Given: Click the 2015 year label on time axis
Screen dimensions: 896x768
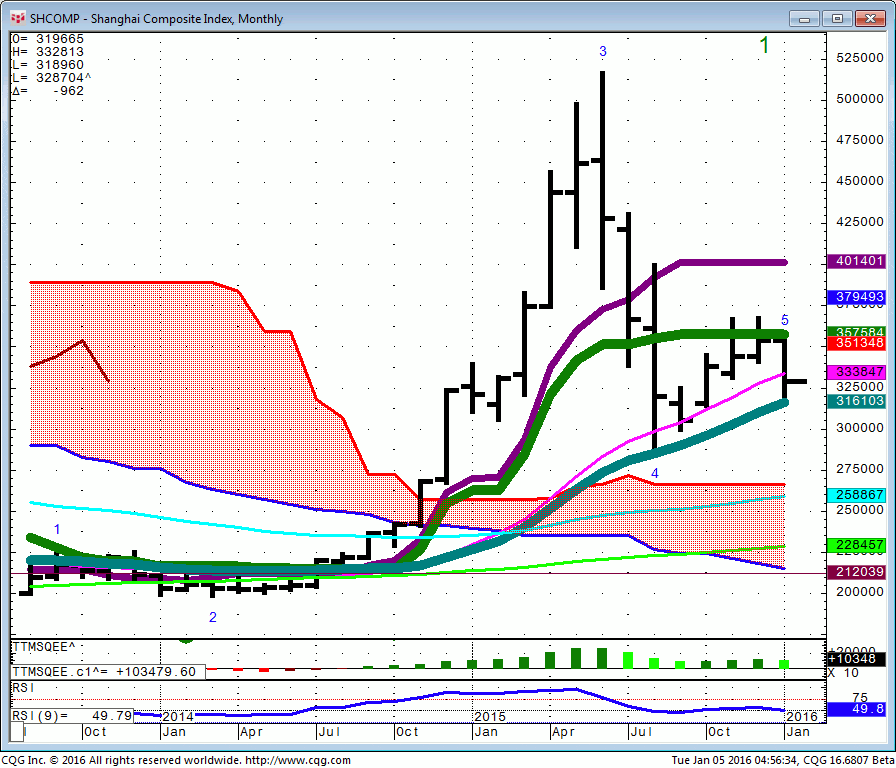Looking at the screenshot, I should coord(490,717).
